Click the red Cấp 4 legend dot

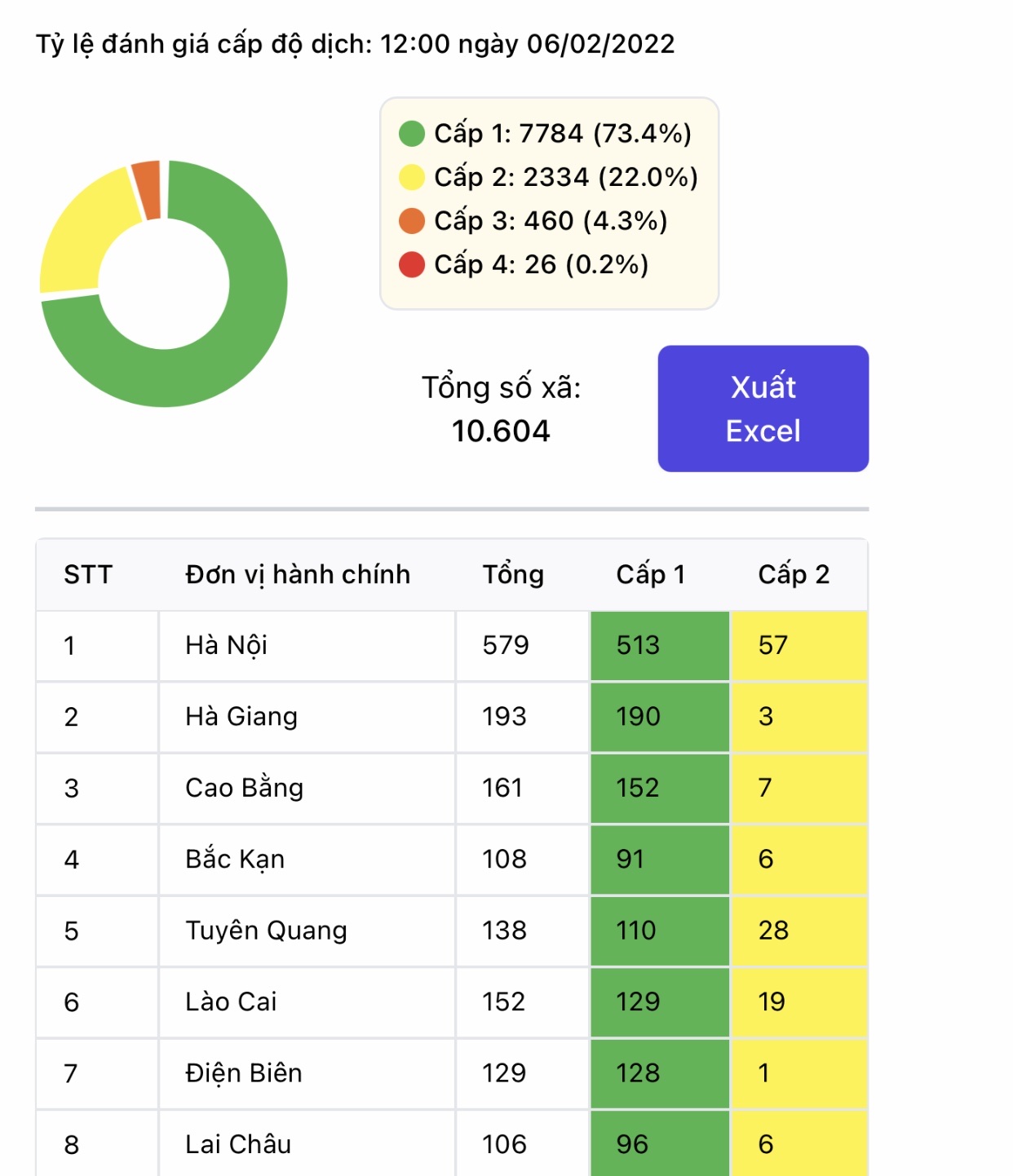coord(412,264)
